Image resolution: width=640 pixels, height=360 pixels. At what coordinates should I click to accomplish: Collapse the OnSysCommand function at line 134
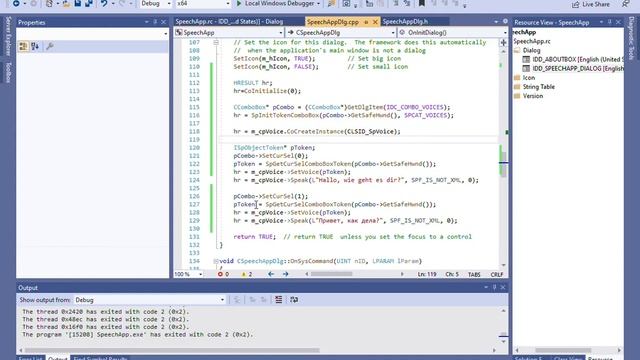(216, 261)
